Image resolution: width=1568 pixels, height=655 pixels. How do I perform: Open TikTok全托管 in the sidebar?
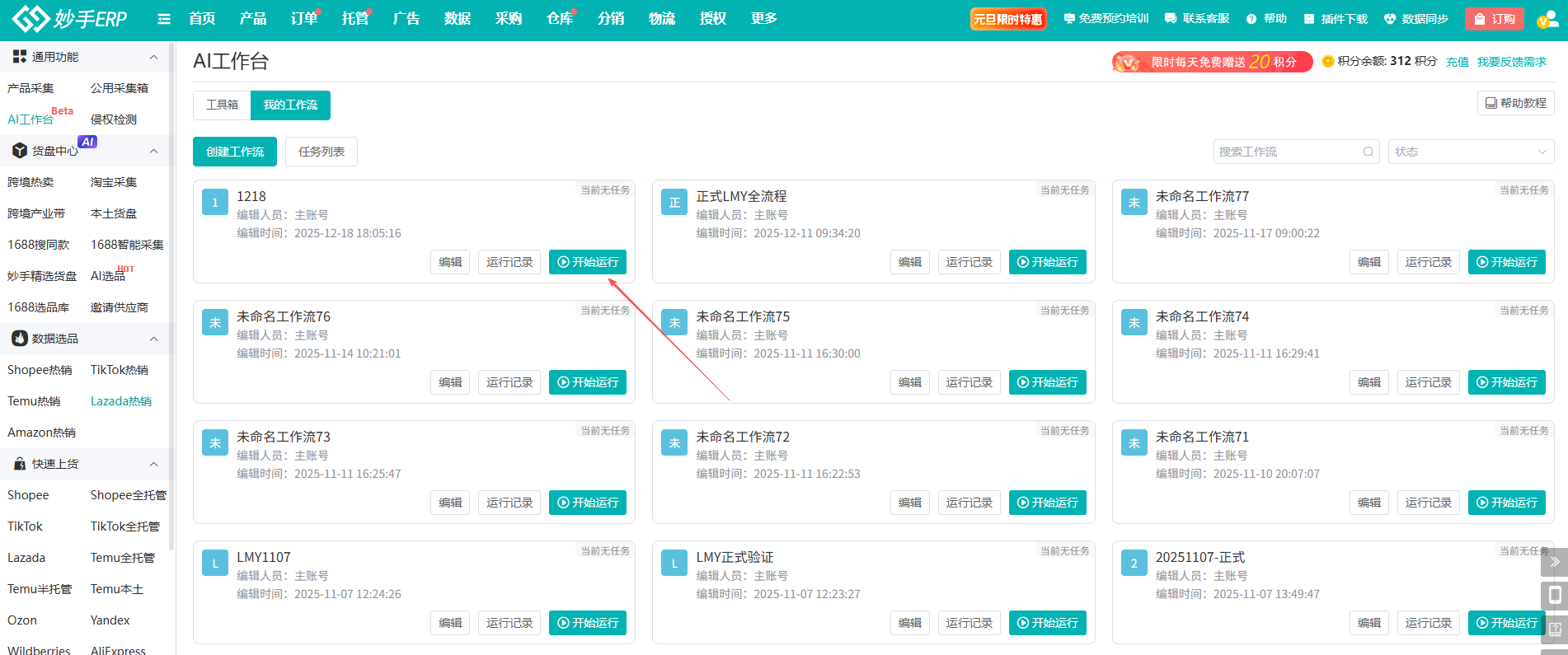click(125, 526)
